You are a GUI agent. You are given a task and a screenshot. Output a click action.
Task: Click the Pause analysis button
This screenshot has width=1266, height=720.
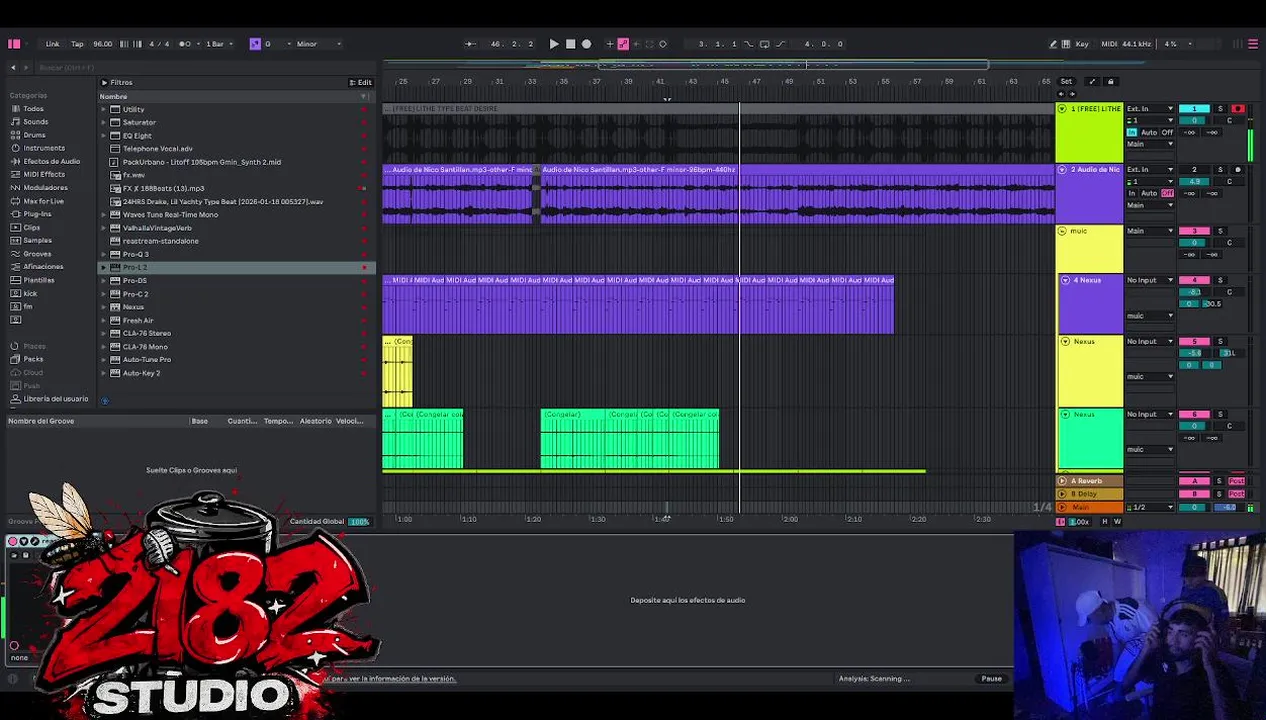(x=991, y=679)
